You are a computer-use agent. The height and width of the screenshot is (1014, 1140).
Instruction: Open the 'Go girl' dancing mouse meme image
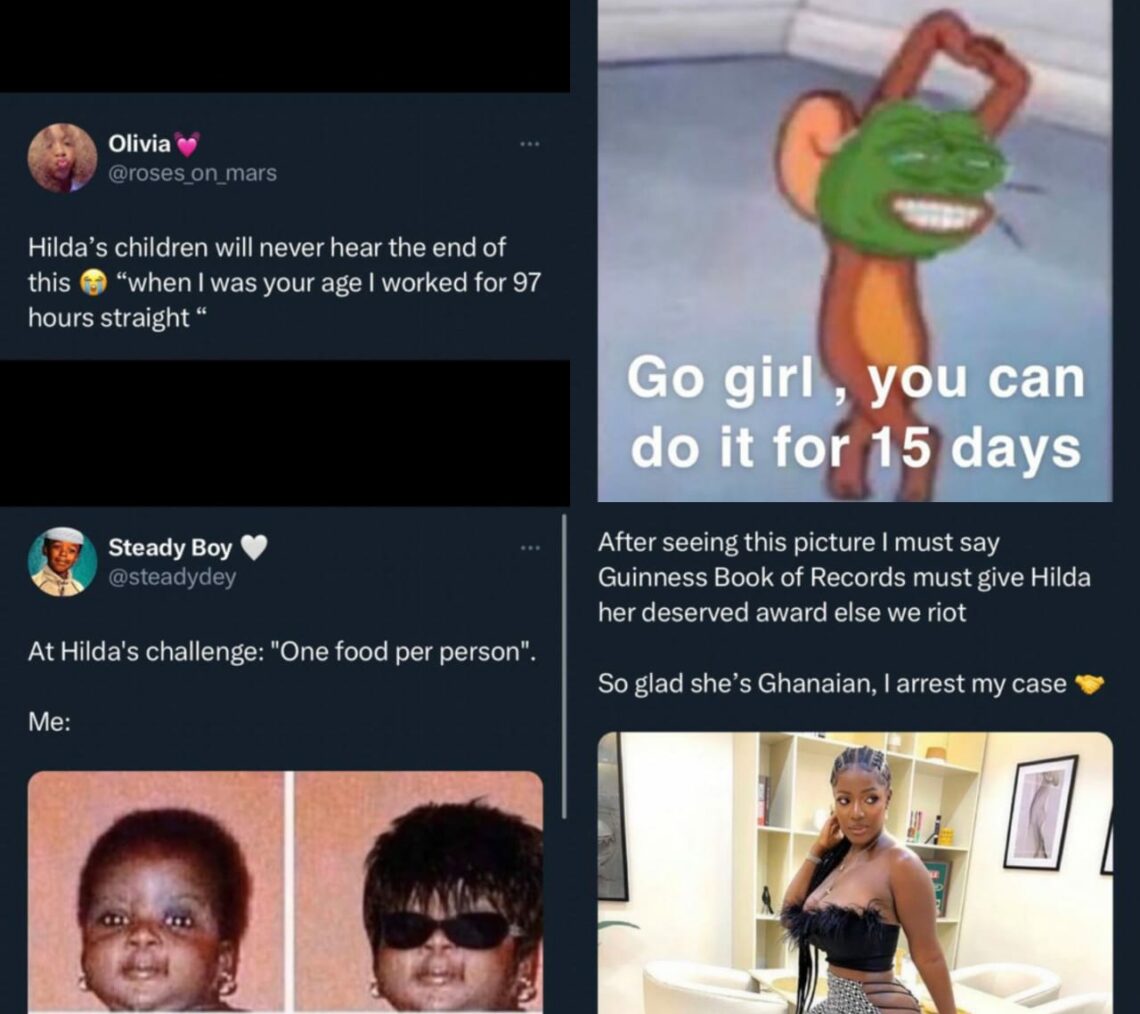tap(854, 251)
